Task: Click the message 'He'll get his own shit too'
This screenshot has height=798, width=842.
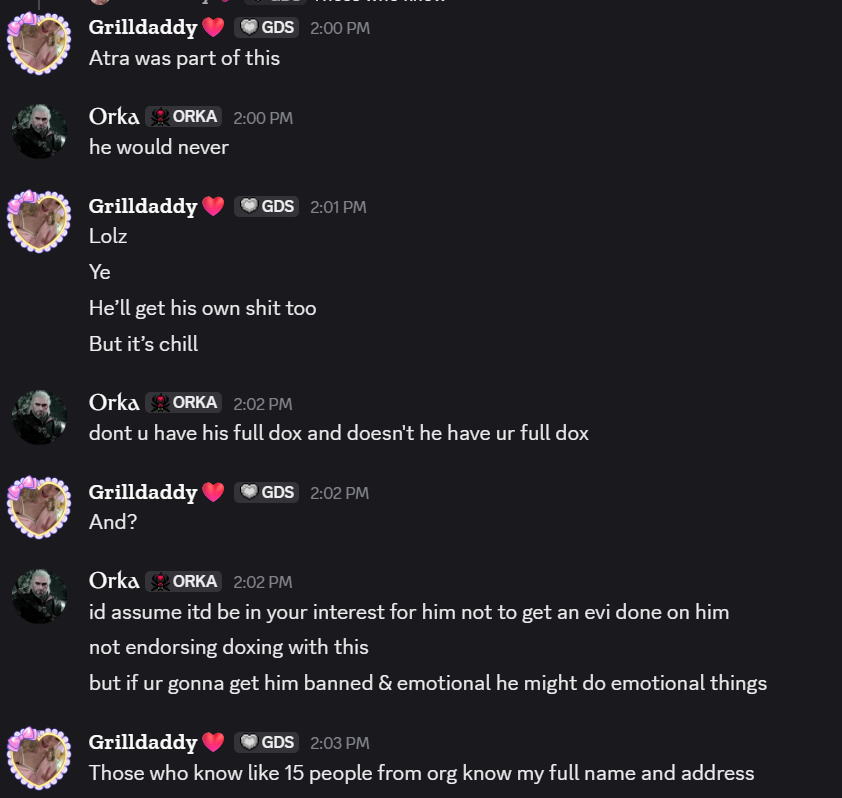Action: pyautogui.click(x=202, y=308)
